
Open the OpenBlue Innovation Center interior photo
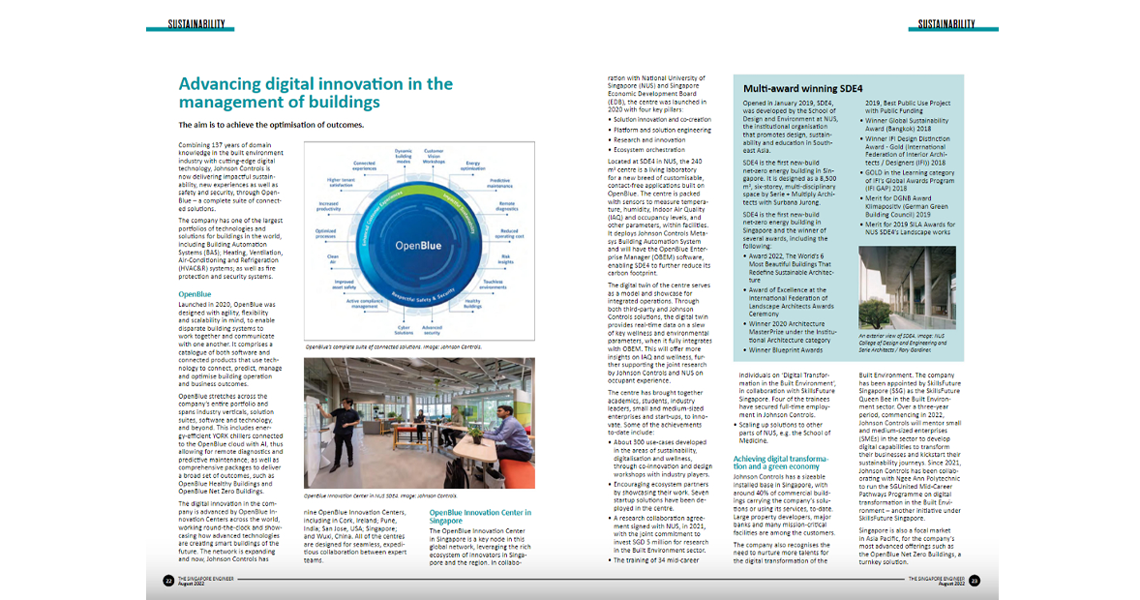point(419,422)
